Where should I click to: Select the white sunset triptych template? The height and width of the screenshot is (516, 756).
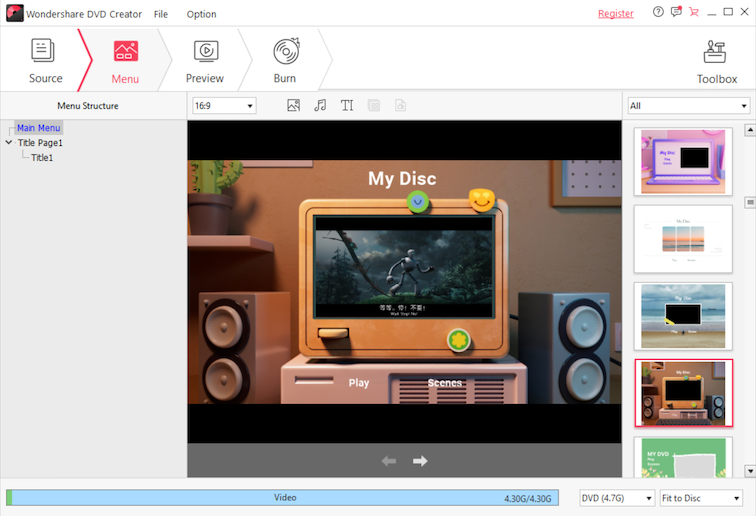tap(683, 239)
